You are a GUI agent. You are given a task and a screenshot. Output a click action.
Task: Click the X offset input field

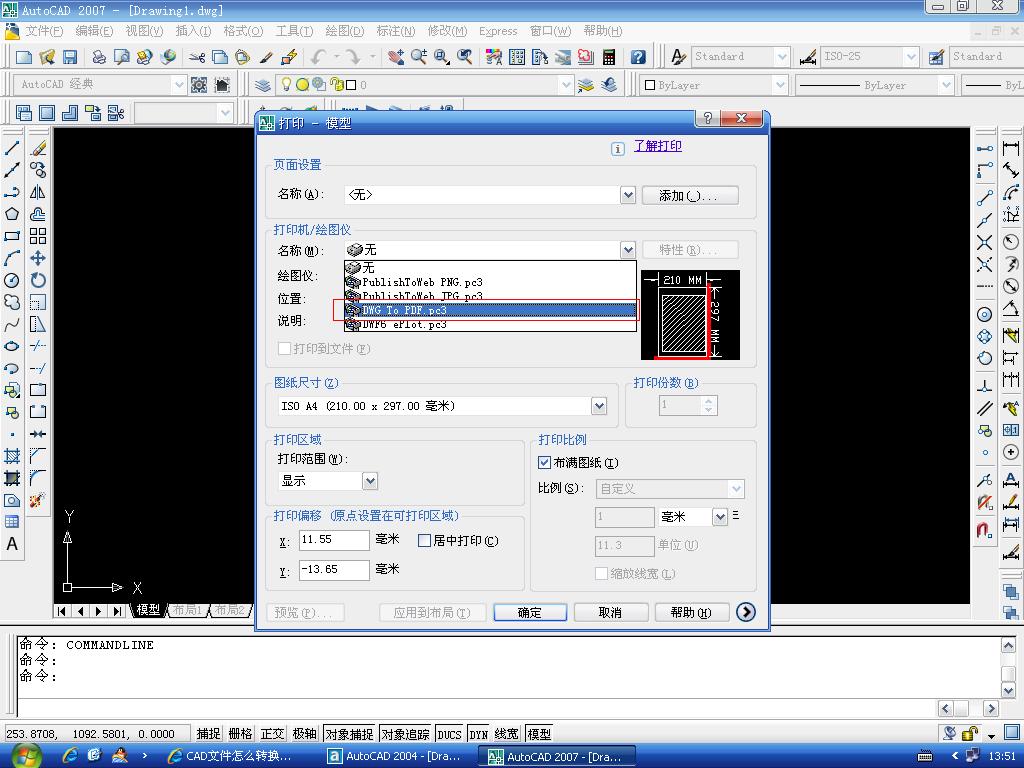(334, 540)
